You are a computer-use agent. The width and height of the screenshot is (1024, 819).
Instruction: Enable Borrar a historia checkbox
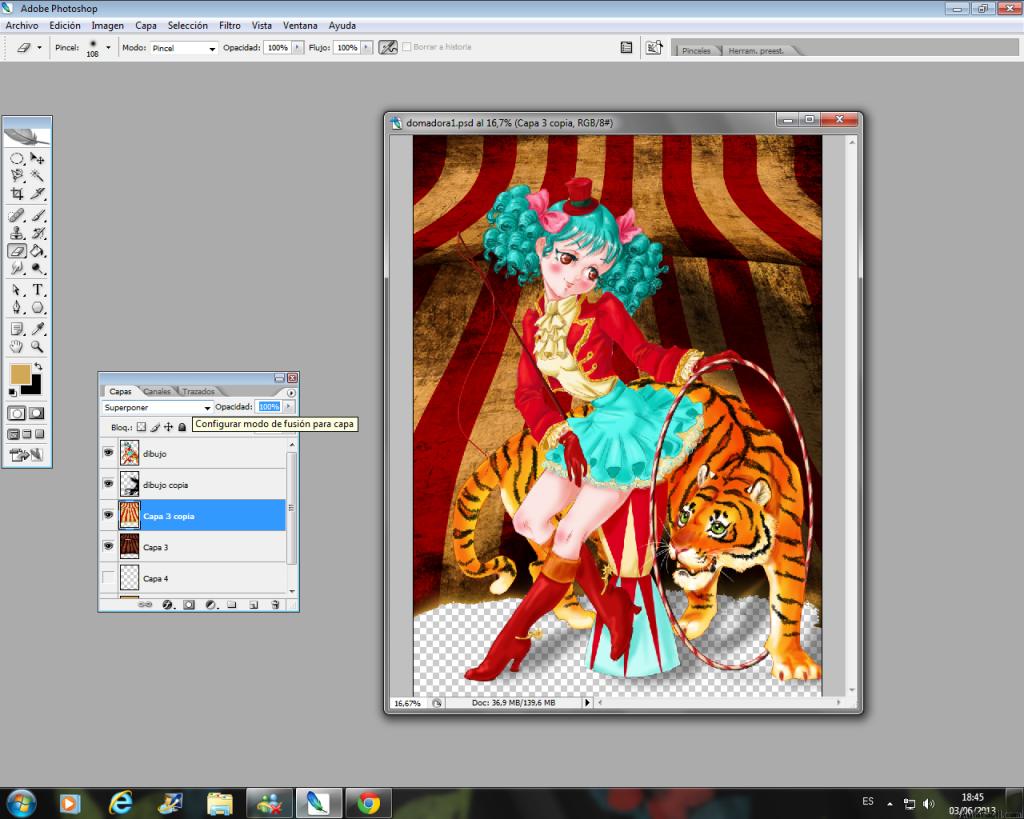pos(406,47)
